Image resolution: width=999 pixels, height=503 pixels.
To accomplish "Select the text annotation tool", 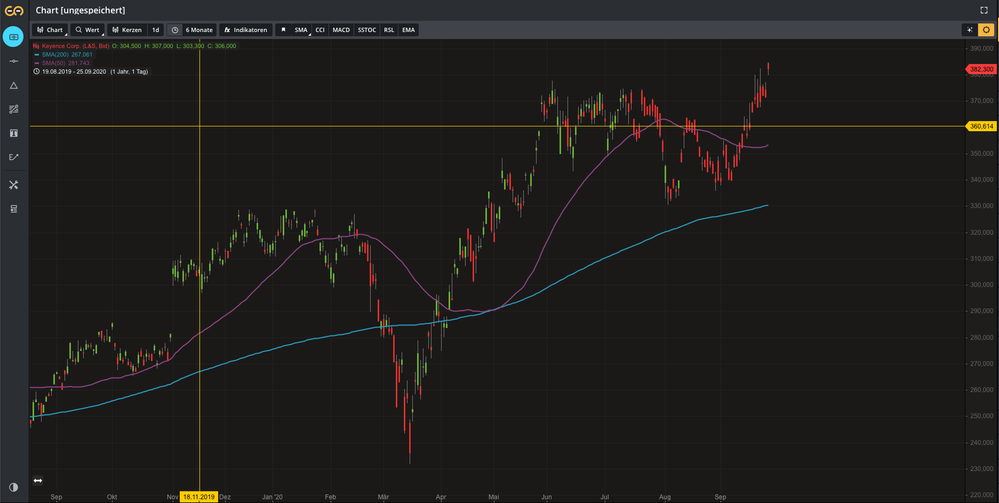I will tap(14, 133).
